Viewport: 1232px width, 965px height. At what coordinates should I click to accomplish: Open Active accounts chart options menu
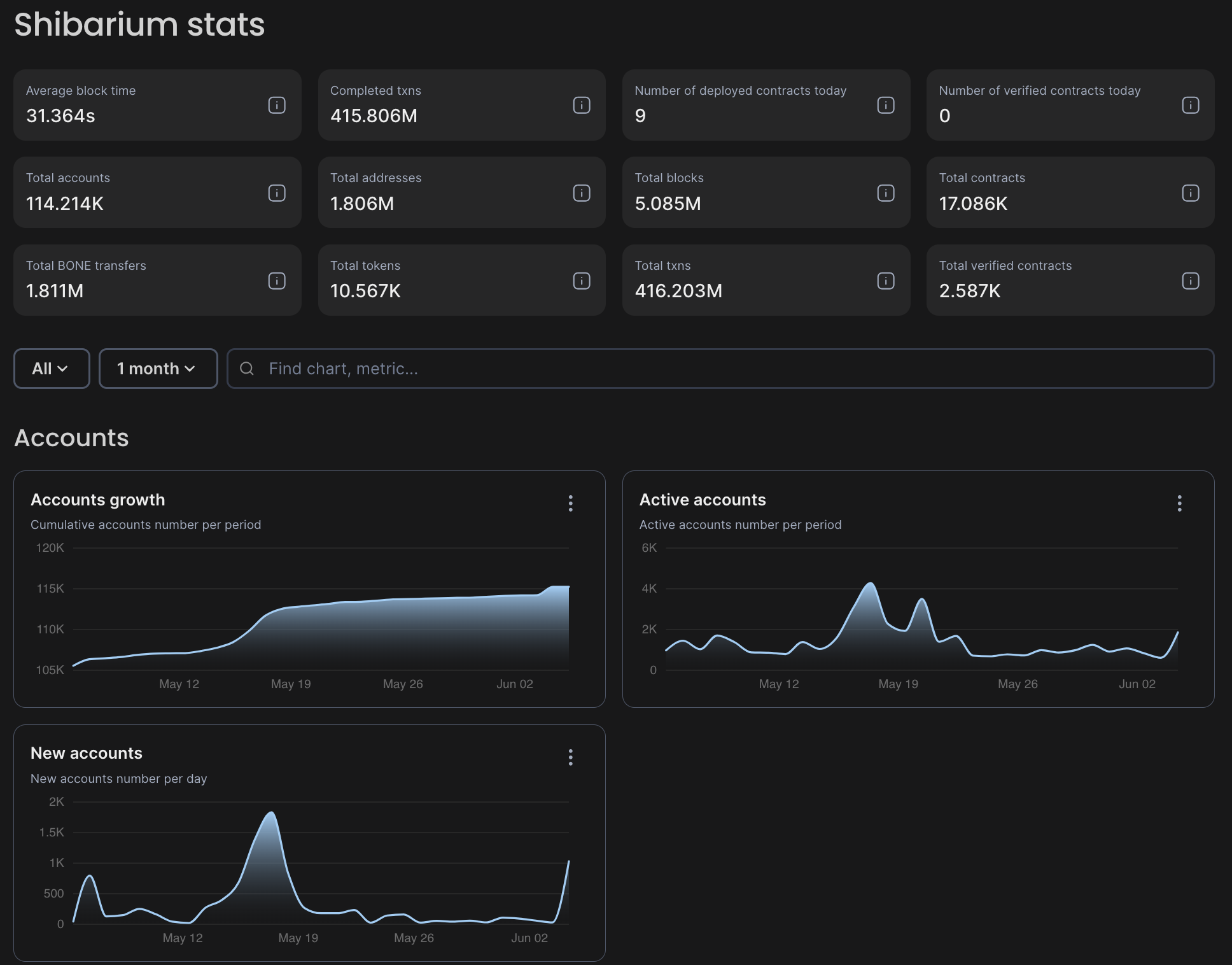tap(1180, 504)
